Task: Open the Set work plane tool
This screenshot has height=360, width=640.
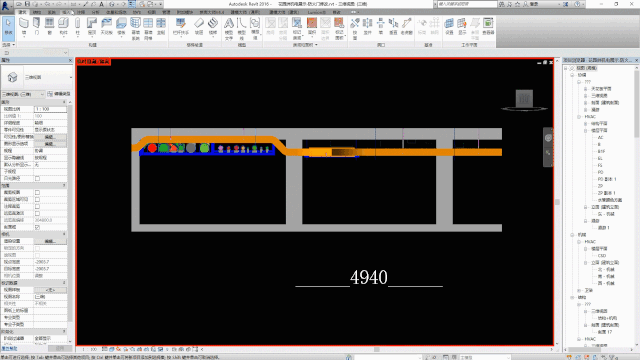Action: tap(449, 27)
